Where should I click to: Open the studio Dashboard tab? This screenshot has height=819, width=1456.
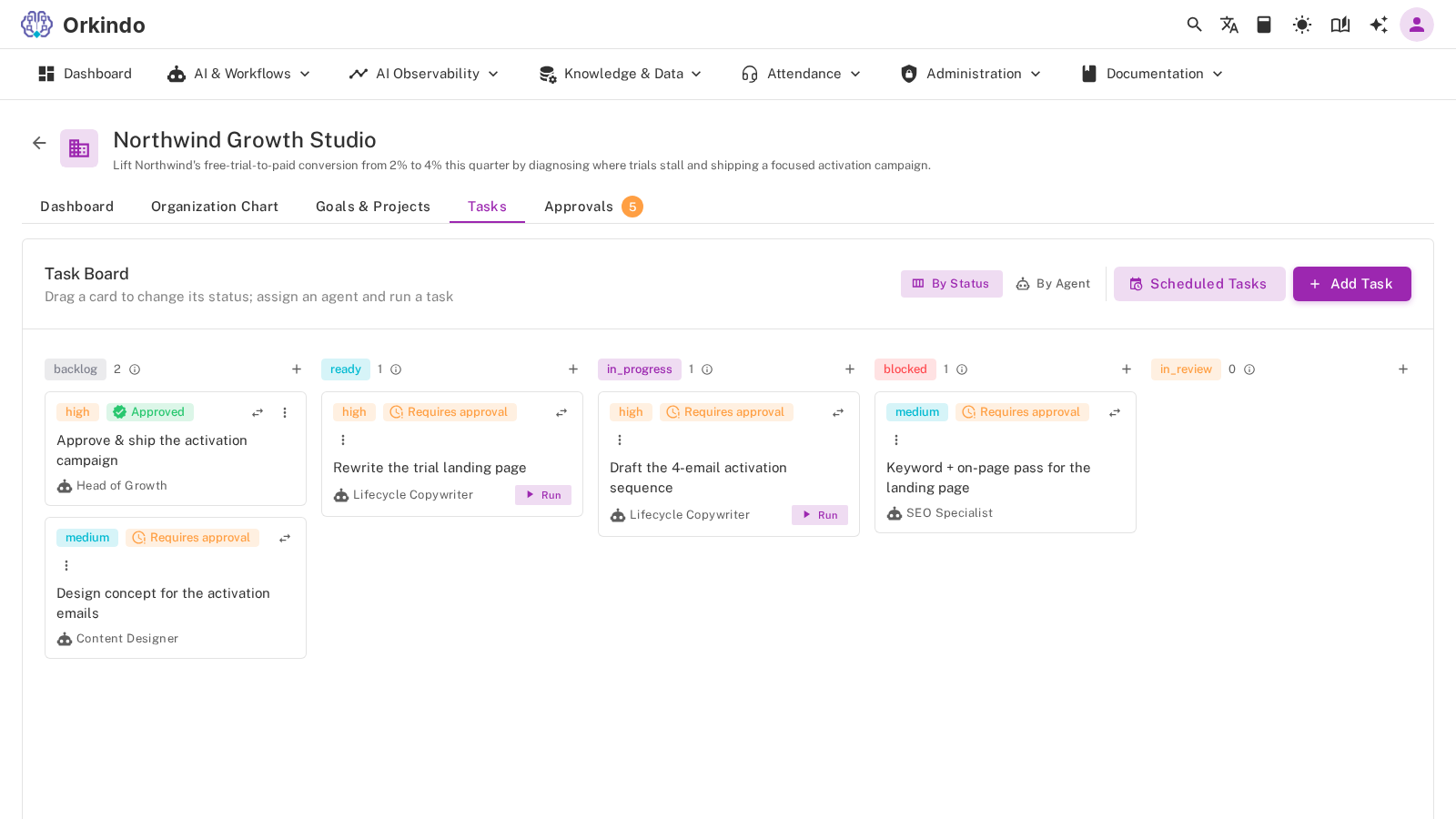pyautogui.click(x=77, y=207)
